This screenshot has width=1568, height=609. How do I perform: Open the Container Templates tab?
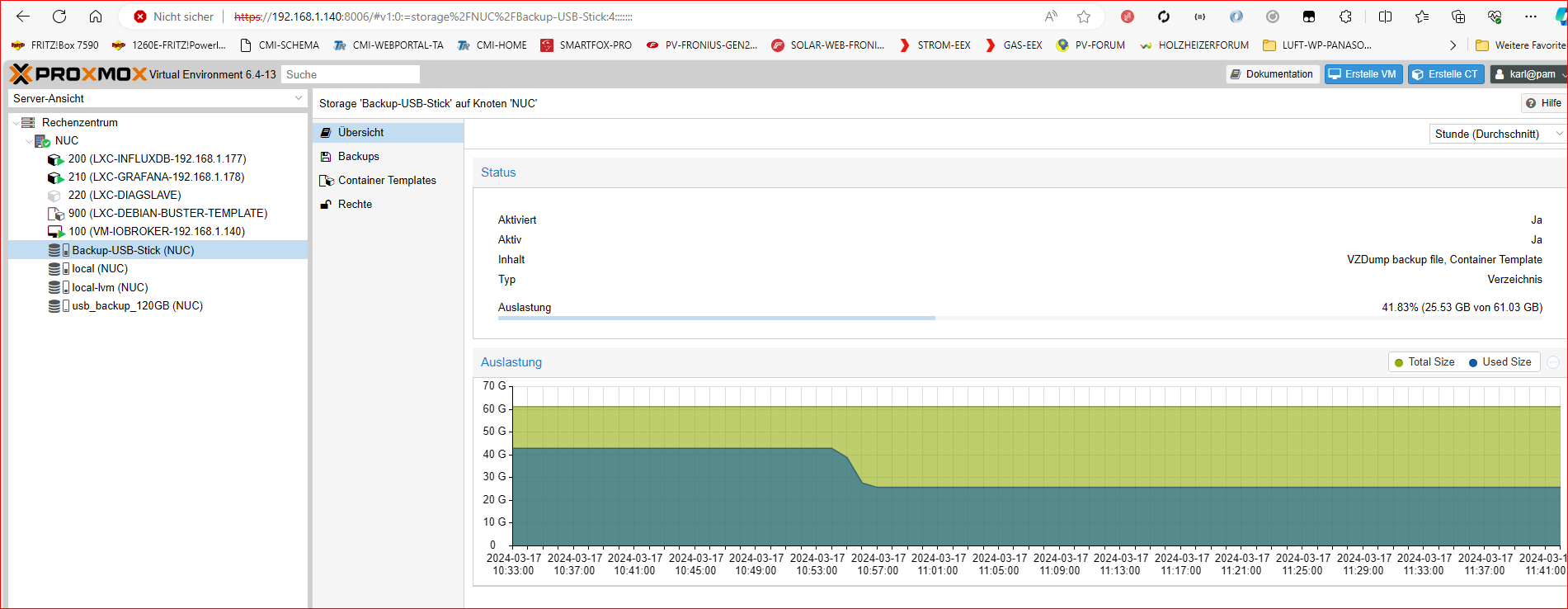[x=388, y=180]
